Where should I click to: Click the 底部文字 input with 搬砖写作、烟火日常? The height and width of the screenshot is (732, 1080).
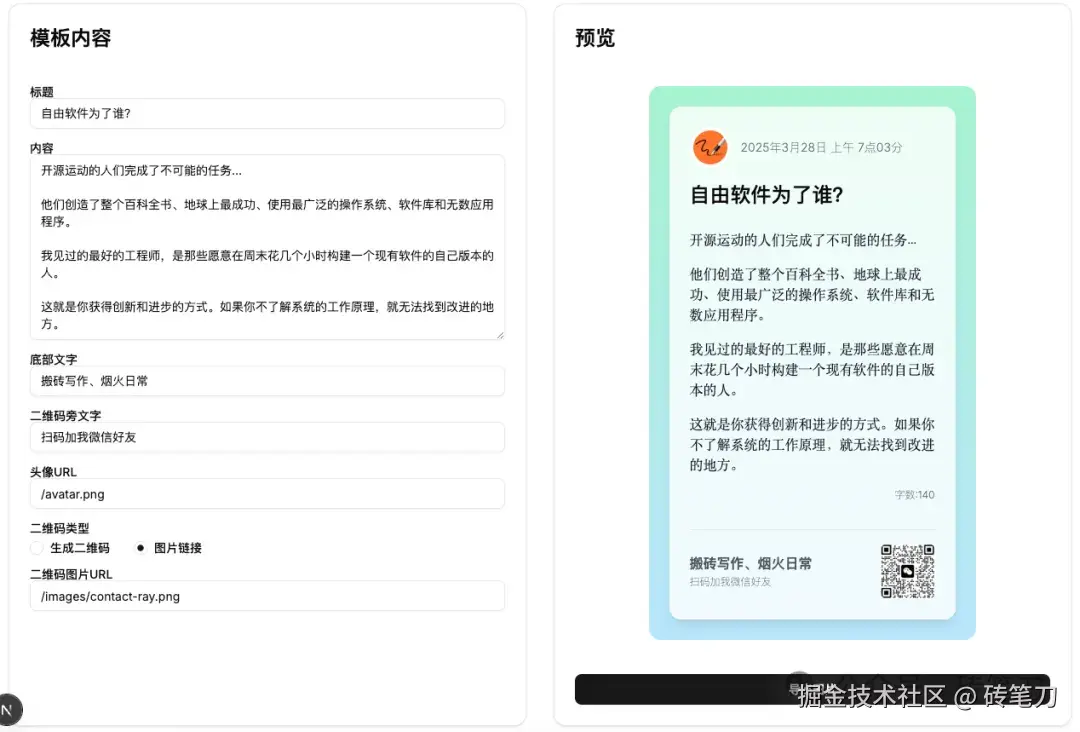[x=267, y=381]
